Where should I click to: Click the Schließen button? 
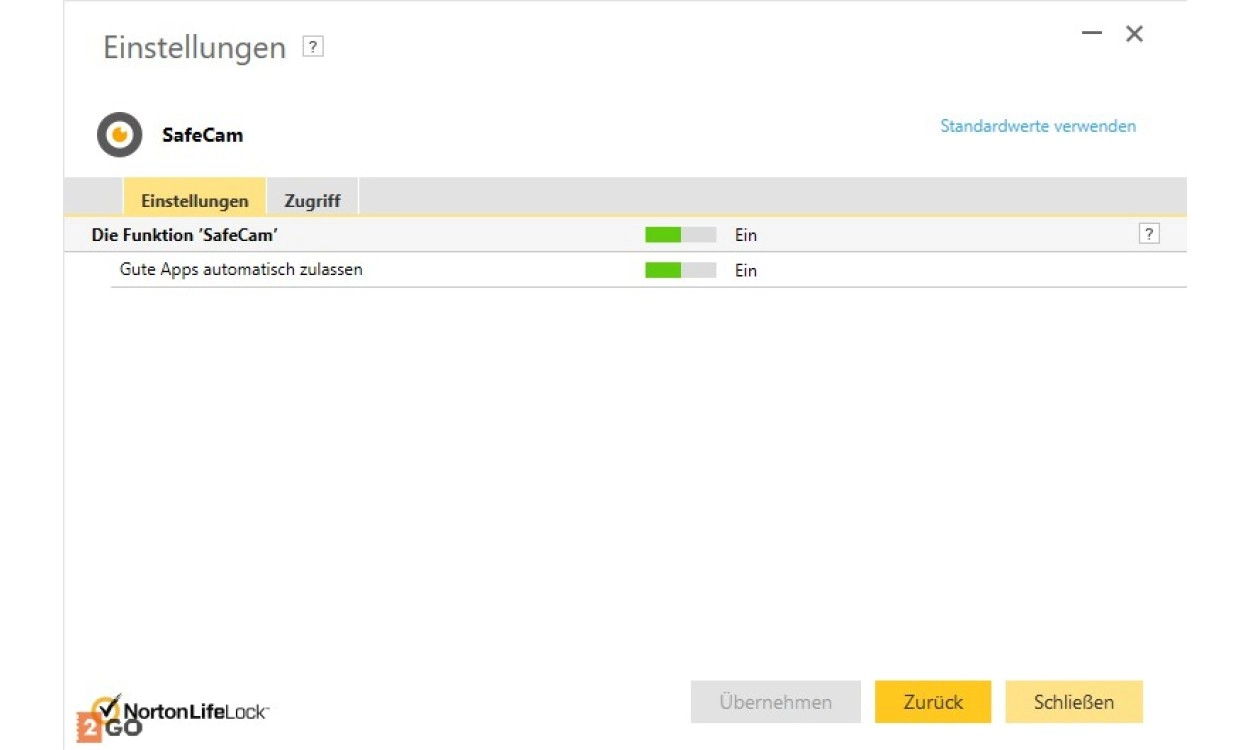click(x=1073, y=702)
